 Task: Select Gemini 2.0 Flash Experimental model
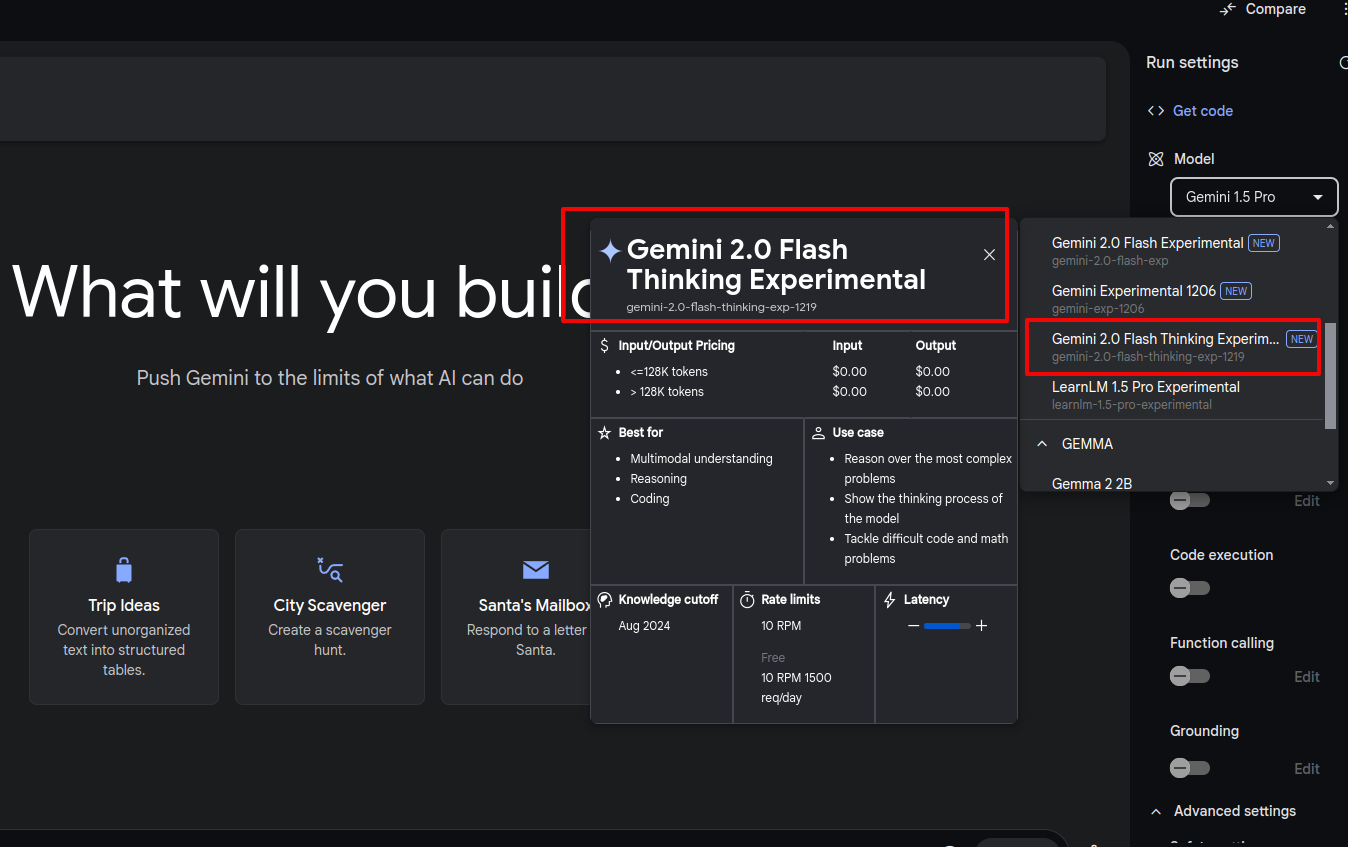(1171, 251)
